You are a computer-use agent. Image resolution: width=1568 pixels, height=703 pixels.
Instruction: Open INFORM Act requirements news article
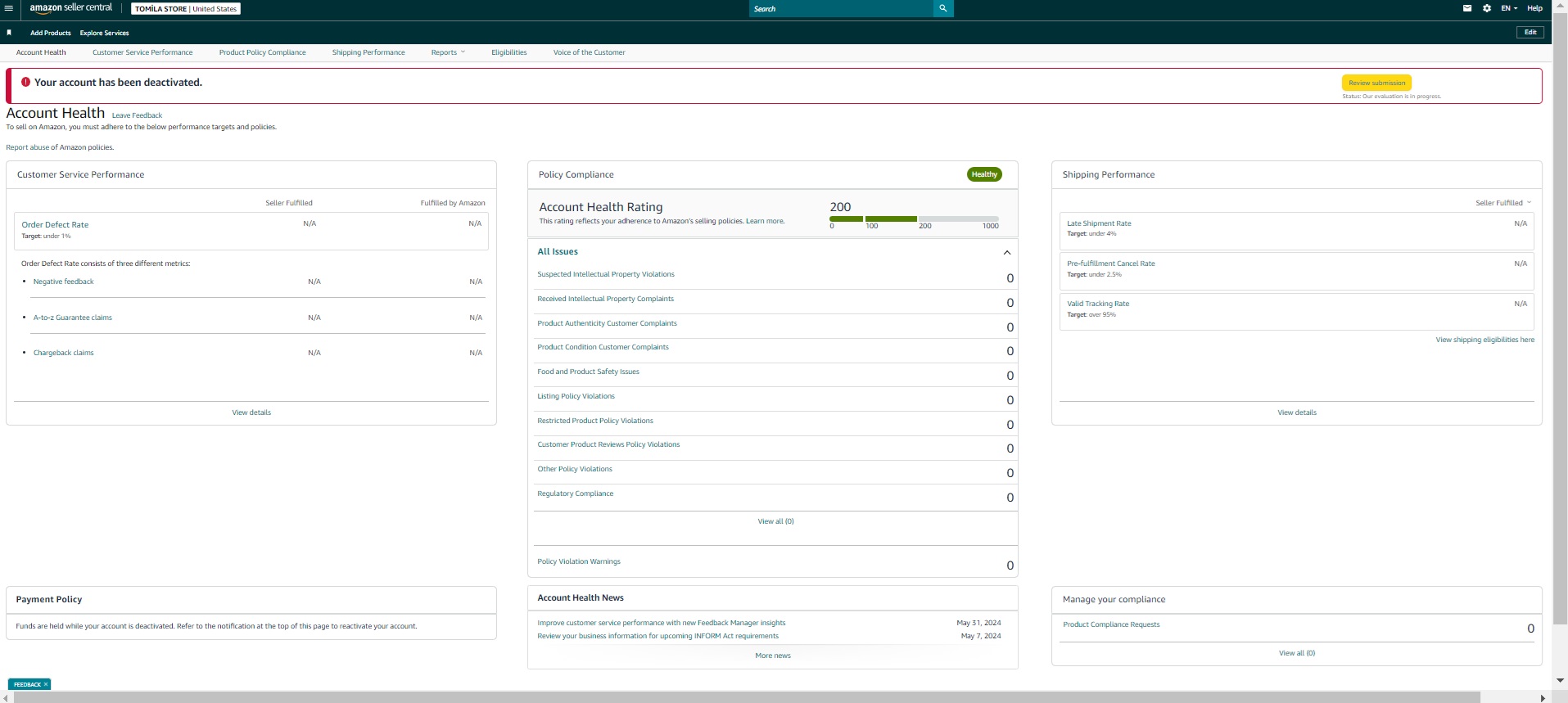pyautogui.click(x=657, y=636)
